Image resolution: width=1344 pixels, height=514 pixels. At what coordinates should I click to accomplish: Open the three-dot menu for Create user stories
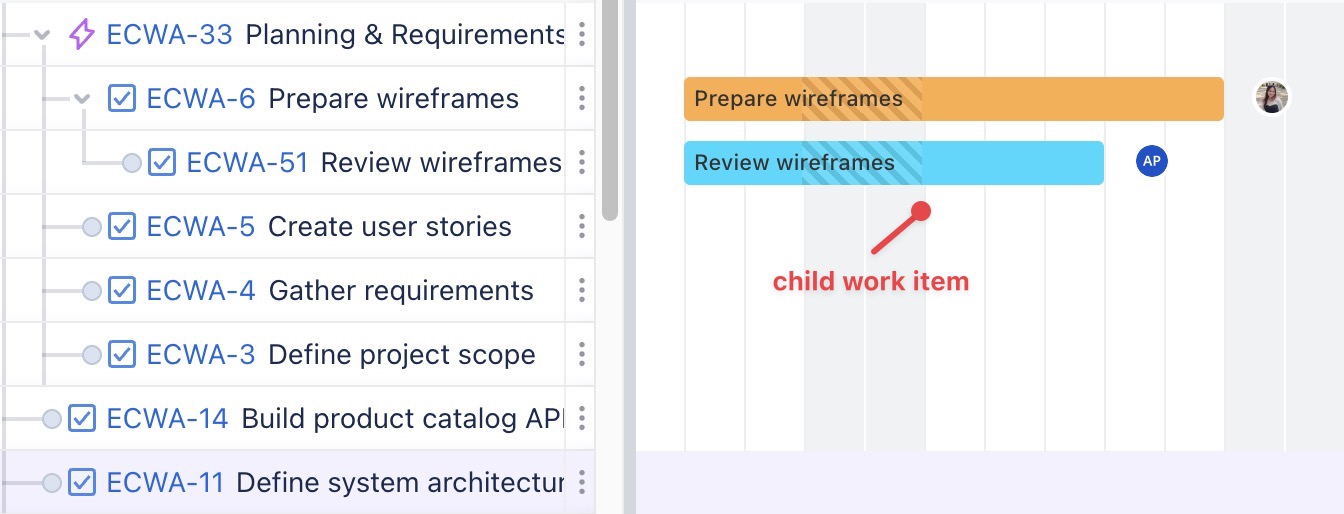point(581,227)
